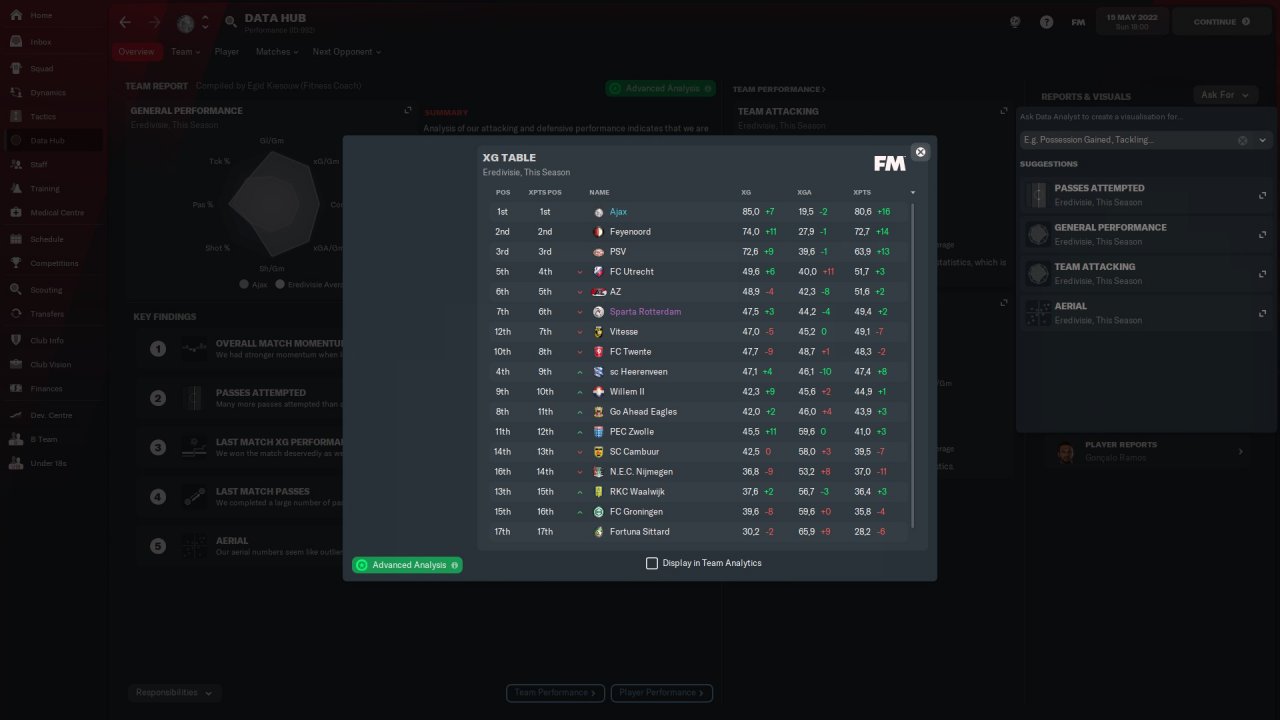
Task: Click the back navigation arrow
Action: tap(125, 22)
